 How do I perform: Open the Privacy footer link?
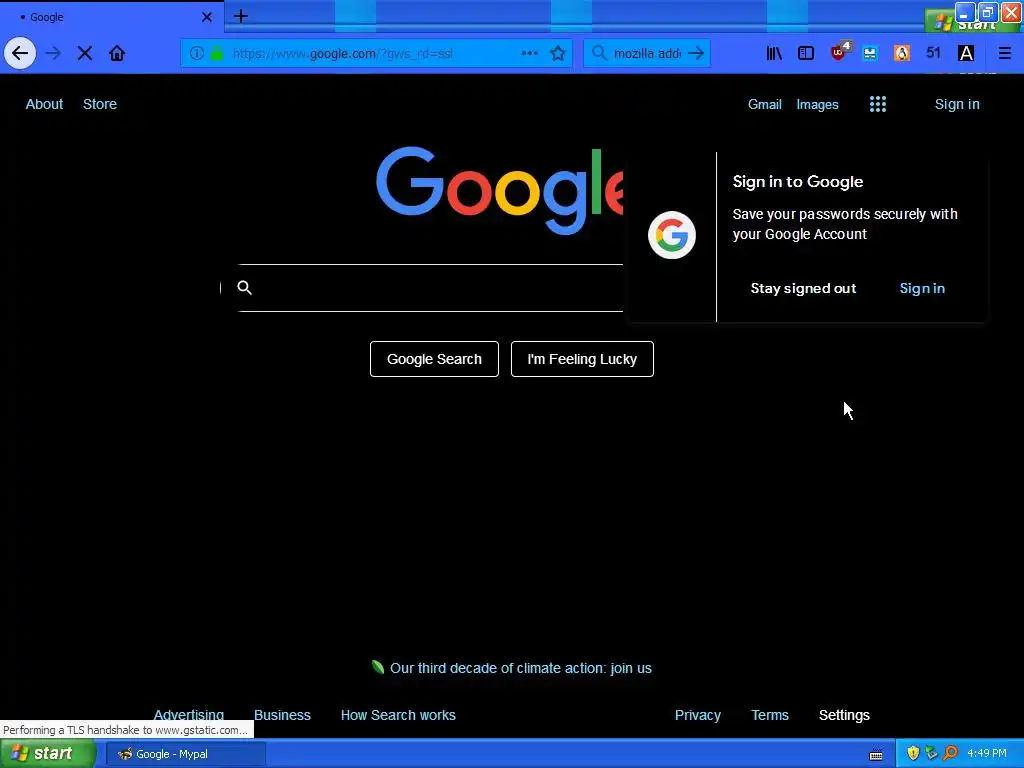pyautogui.click(x=697, y=715)
